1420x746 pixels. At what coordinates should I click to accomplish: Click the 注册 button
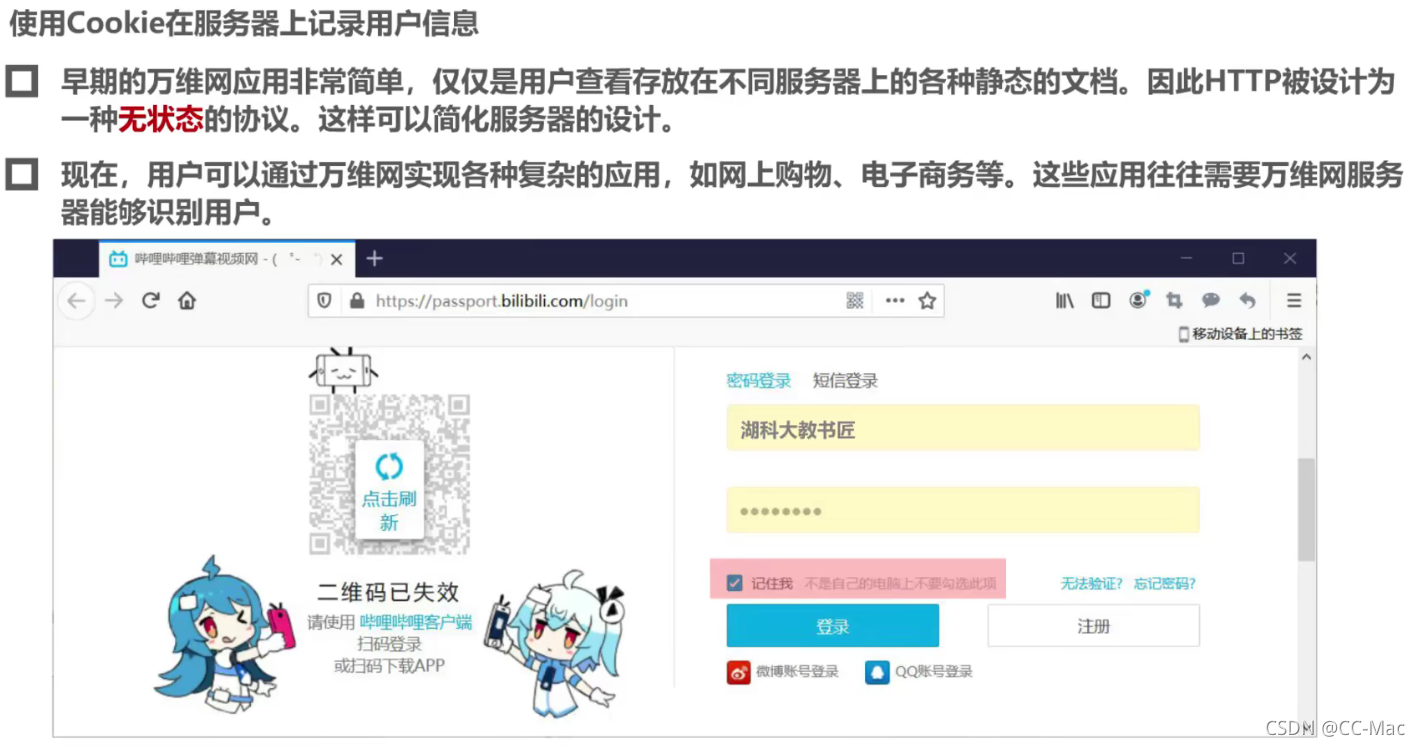[x=1093, y=626]
